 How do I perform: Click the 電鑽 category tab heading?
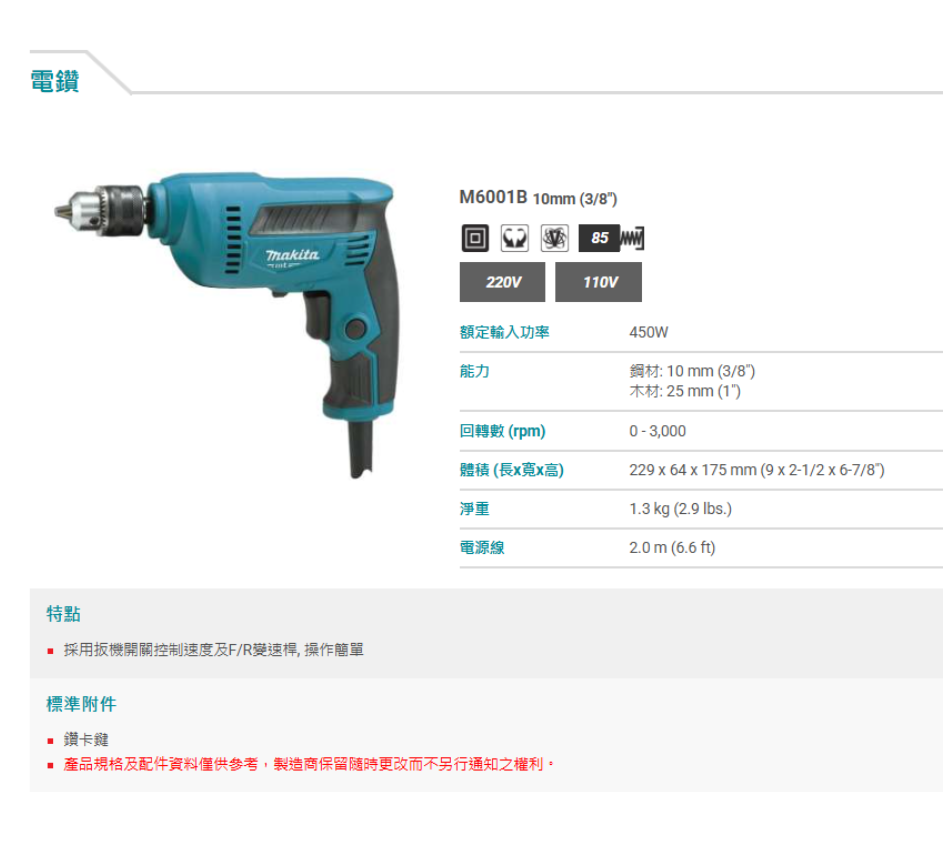pyautogui.click(x=55, y=81)
